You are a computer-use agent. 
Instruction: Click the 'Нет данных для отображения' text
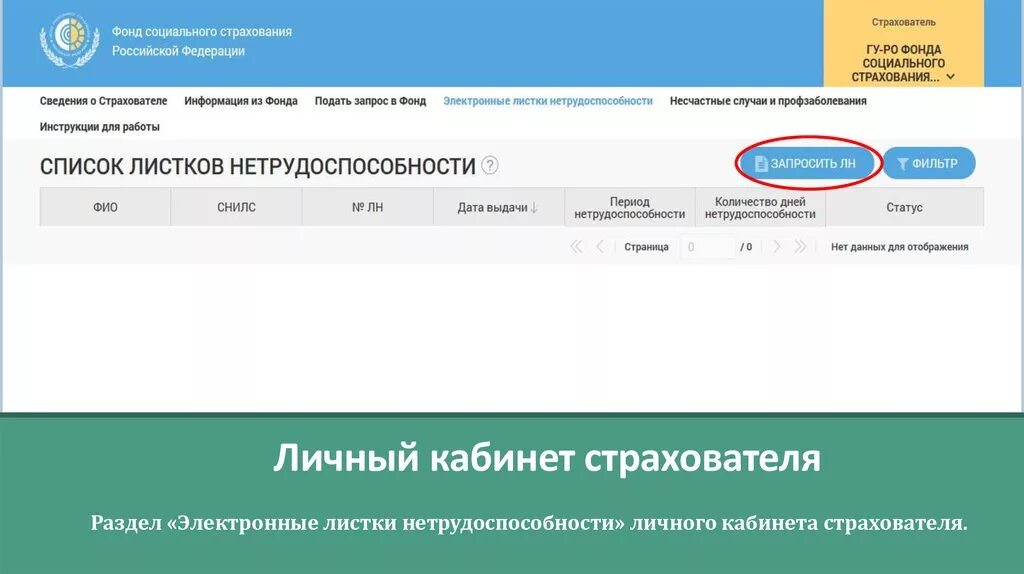click(899, 247)
